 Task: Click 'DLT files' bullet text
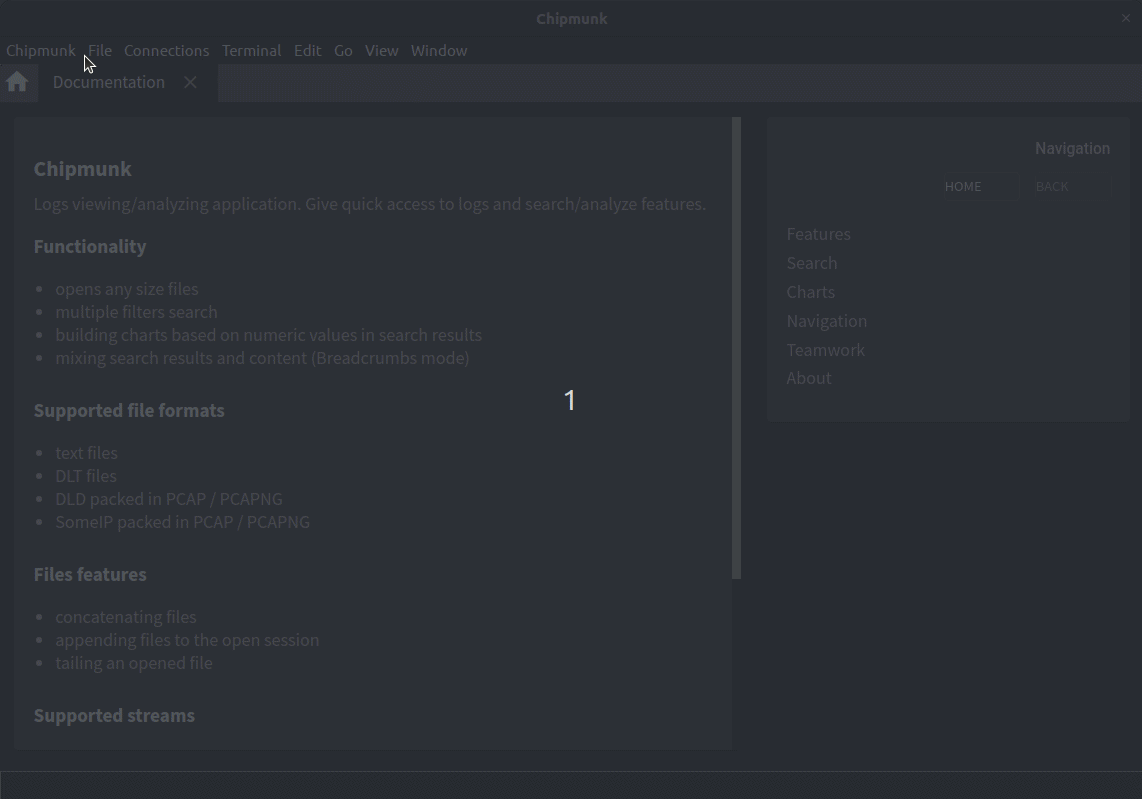pos(86,476)
